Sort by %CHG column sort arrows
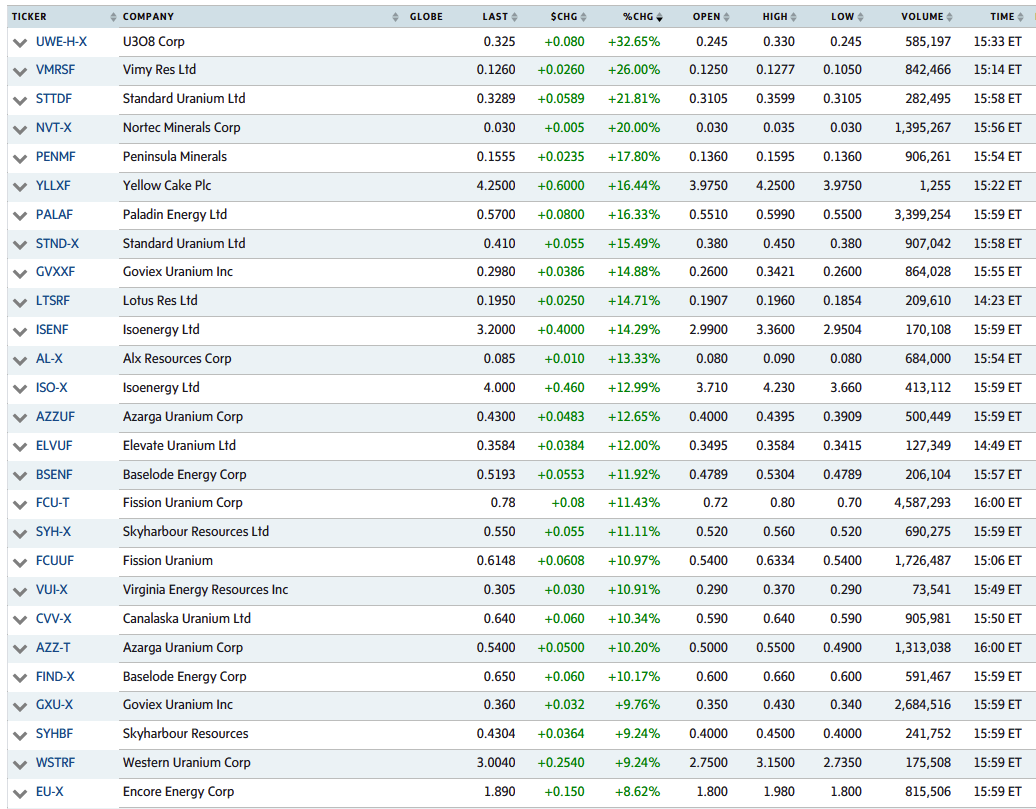 [x=659, y=17]
